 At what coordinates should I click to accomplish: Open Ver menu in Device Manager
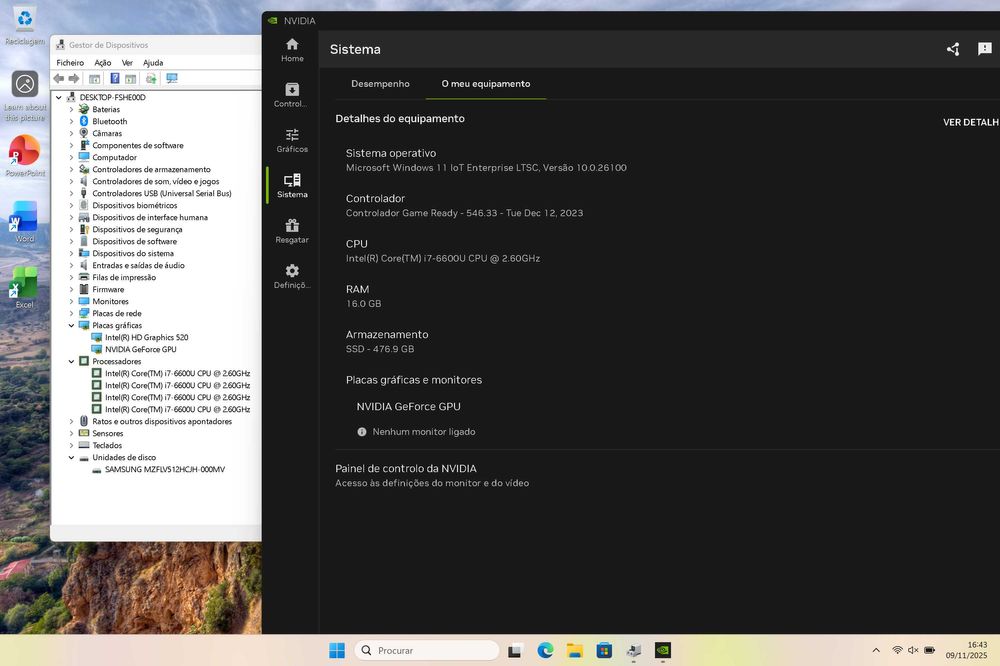[127, 63]
